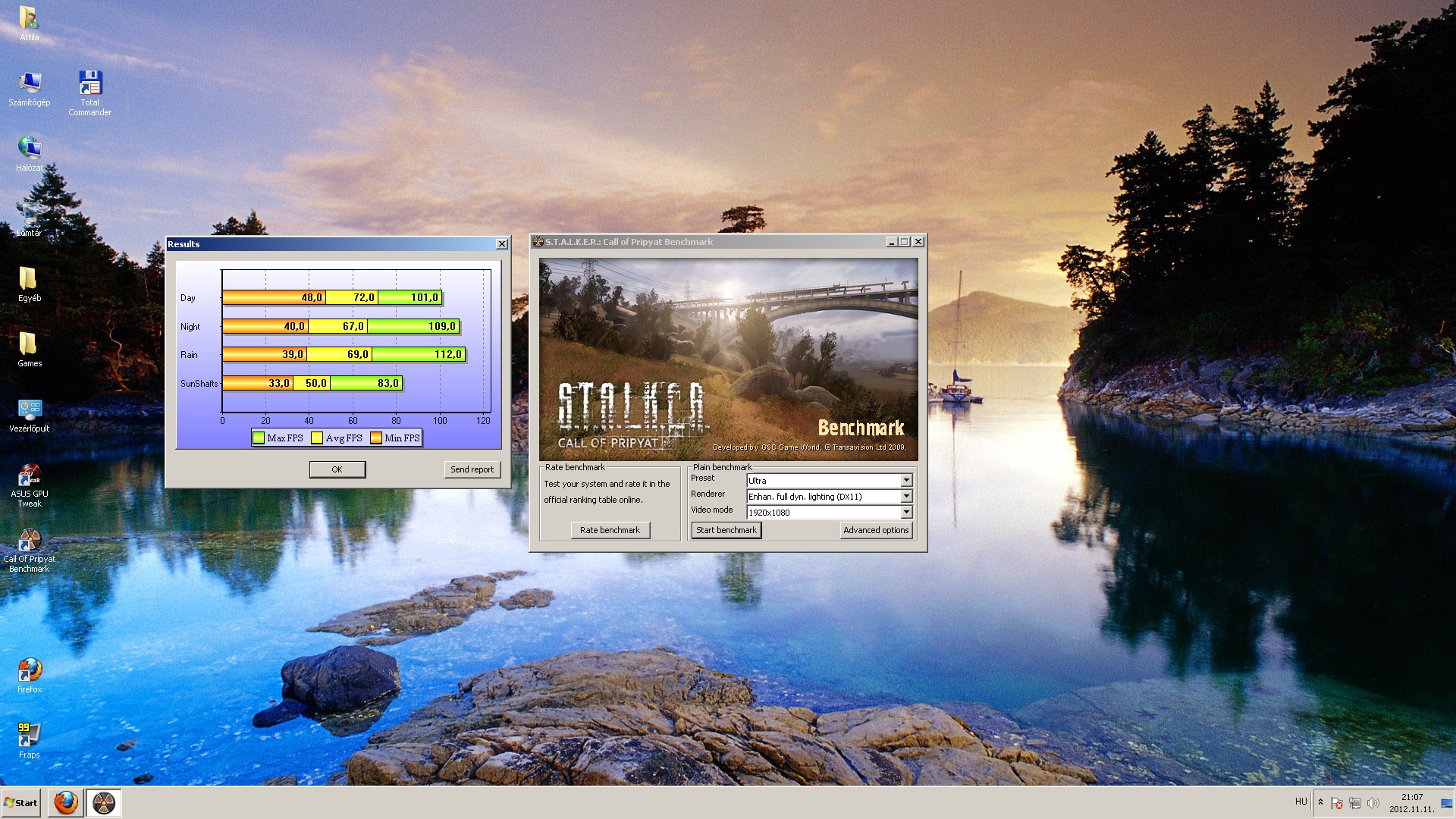Screen dimensions: 1456x819
Task: Click the Night row label in chart
Action: click(190, 327)
